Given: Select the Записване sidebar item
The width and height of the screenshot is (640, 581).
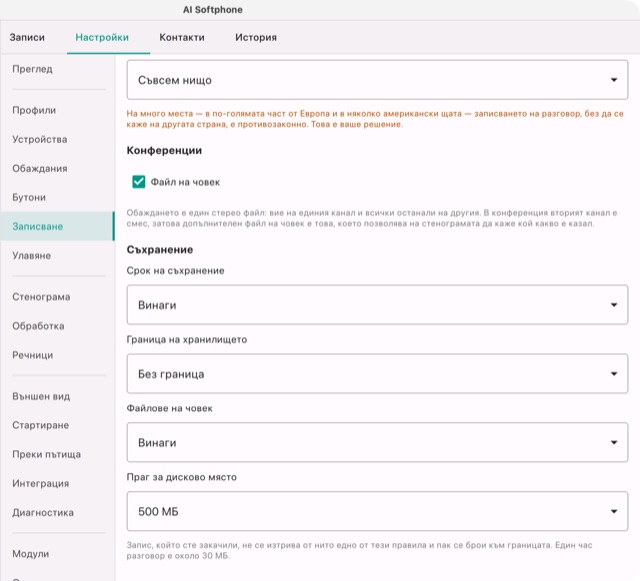Looking at the screenshot, I should coord(57,226).
